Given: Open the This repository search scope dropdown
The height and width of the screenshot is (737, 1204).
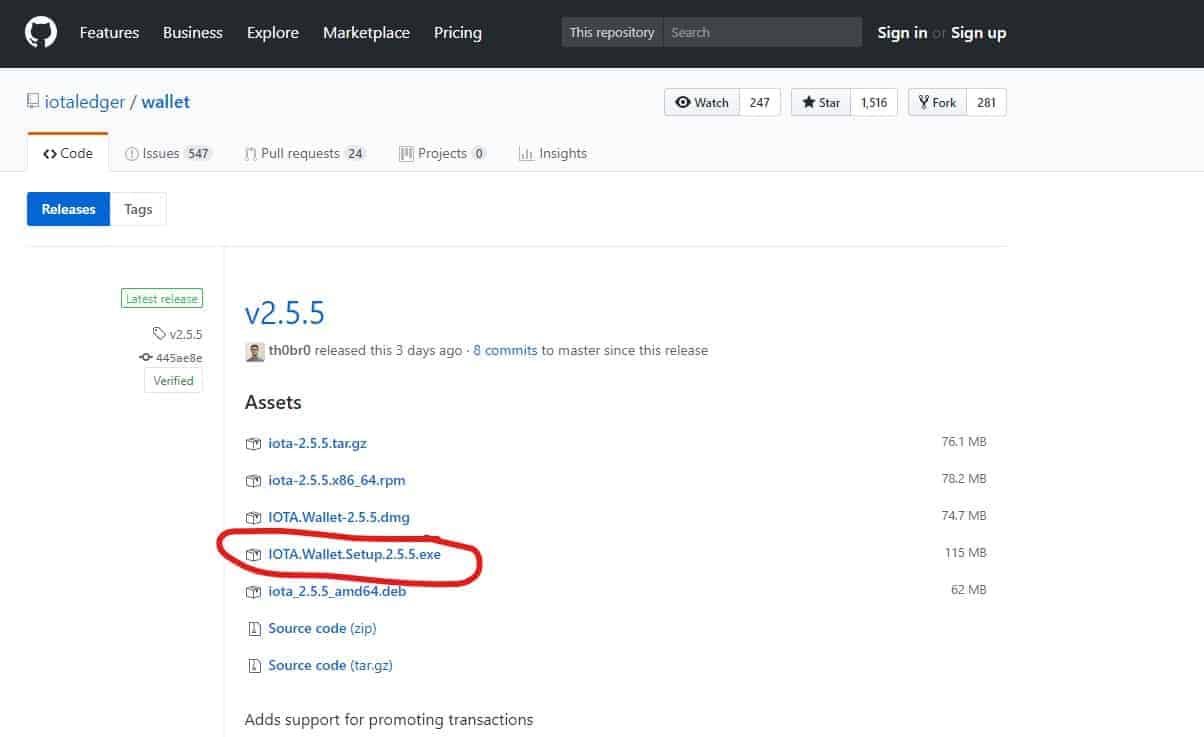Looking at the screenshot, I should click(611, 31).
